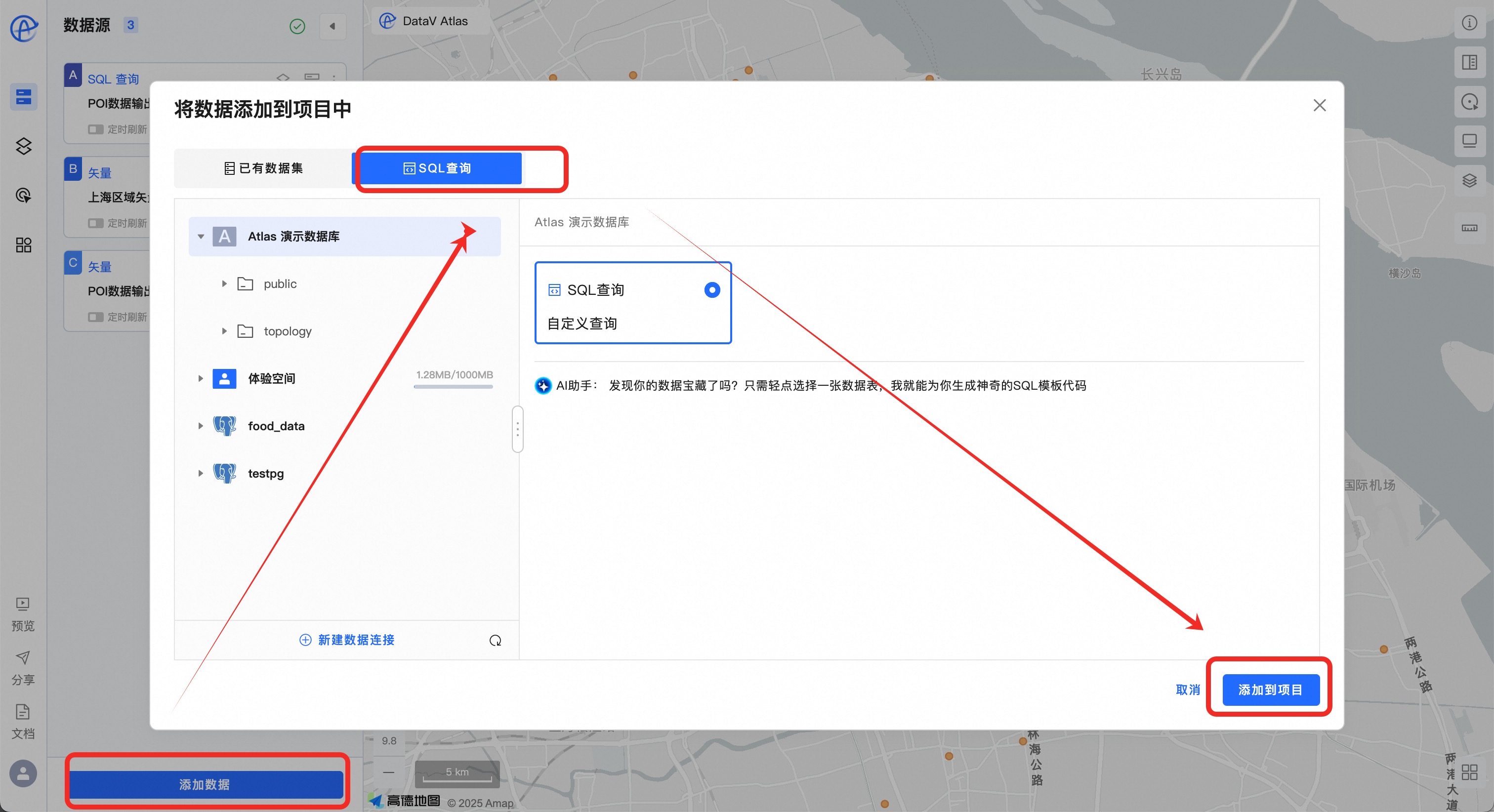1494x812 pixels.
Task: Expand the public schema folder
Action: pos(224,284)
